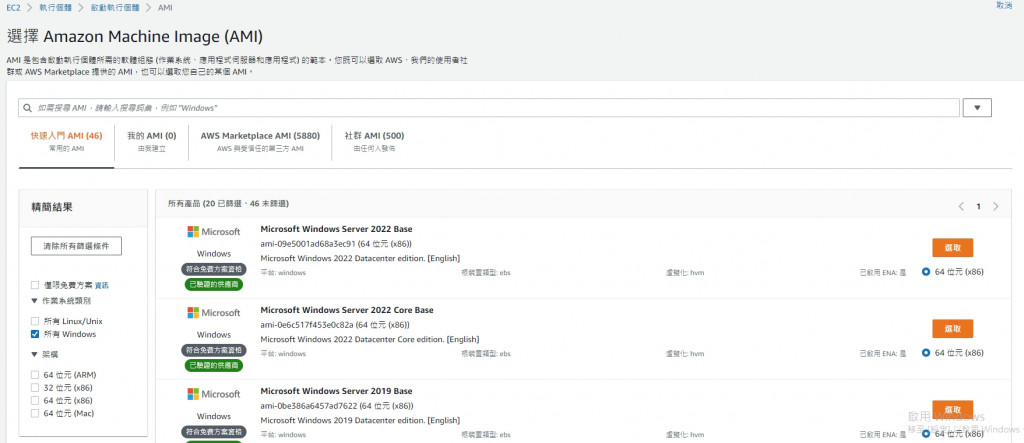Uncheck the 所有 Windows checkbox
Screen dimensions: 1024x443
click(x=35, y=334)
